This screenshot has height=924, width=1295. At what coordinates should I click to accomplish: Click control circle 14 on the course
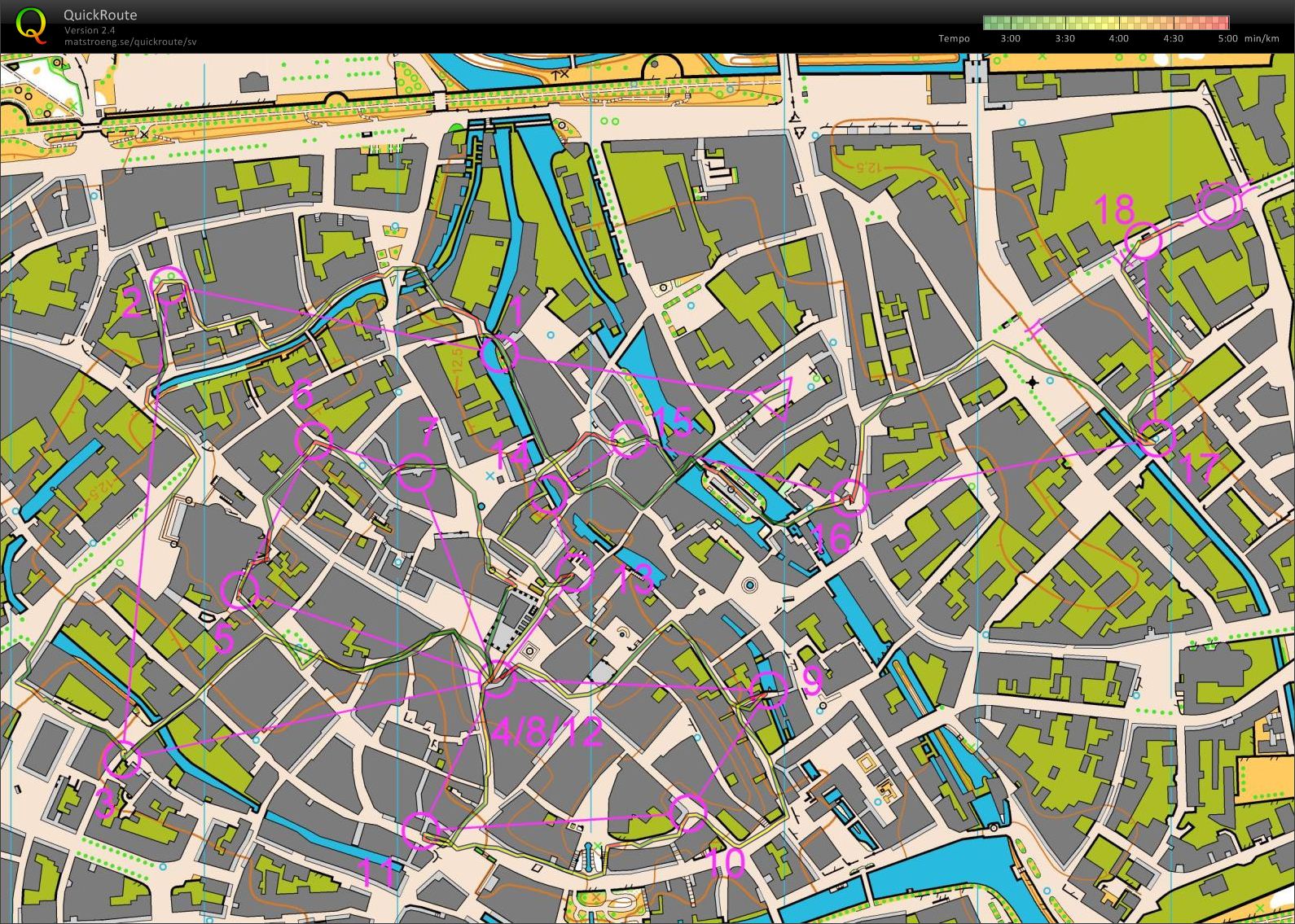(x=548, y=495)
